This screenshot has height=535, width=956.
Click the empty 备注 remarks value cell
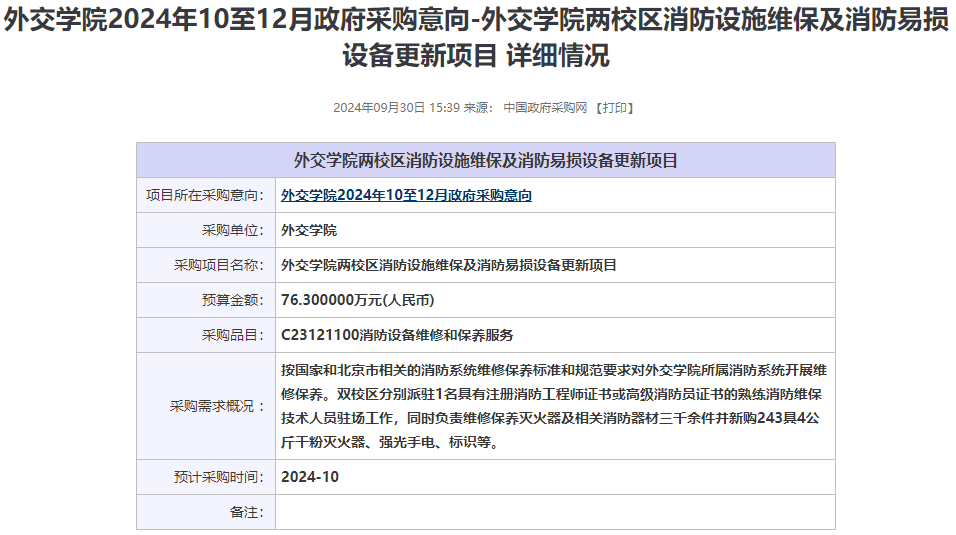[x=554, y=512]
